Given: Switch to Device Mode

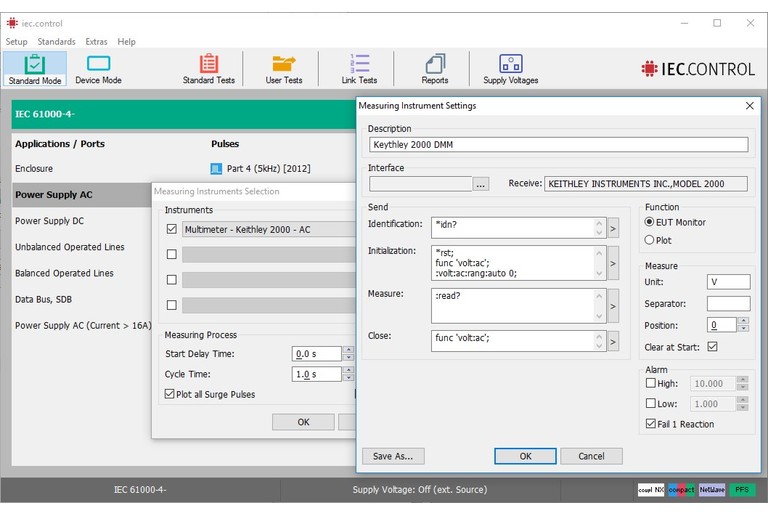Looking at the screenshot, I should (x=98, y=69).
